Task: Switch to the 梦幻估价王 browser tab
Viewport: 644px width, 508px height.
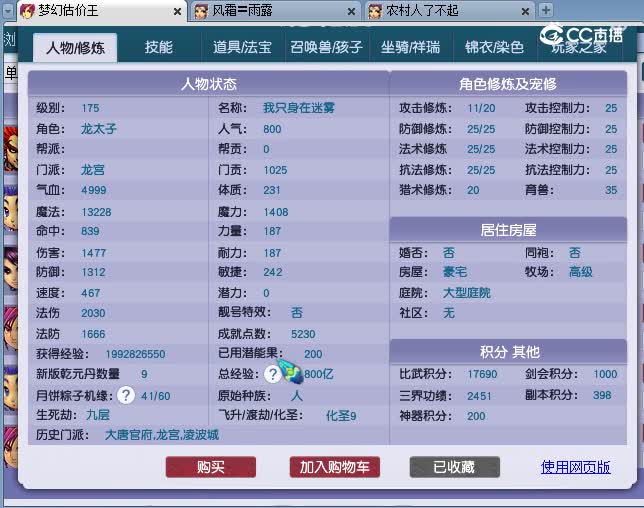Action: pos(101,11)
